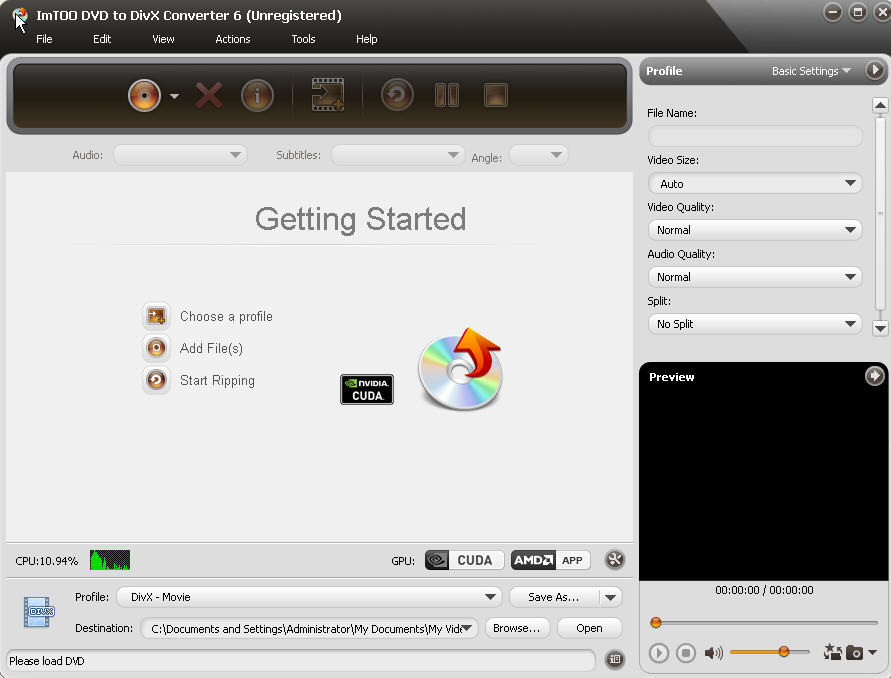Click the Choose a profile link text
Viewport: 891px width, 678px height.
point(226,316)
